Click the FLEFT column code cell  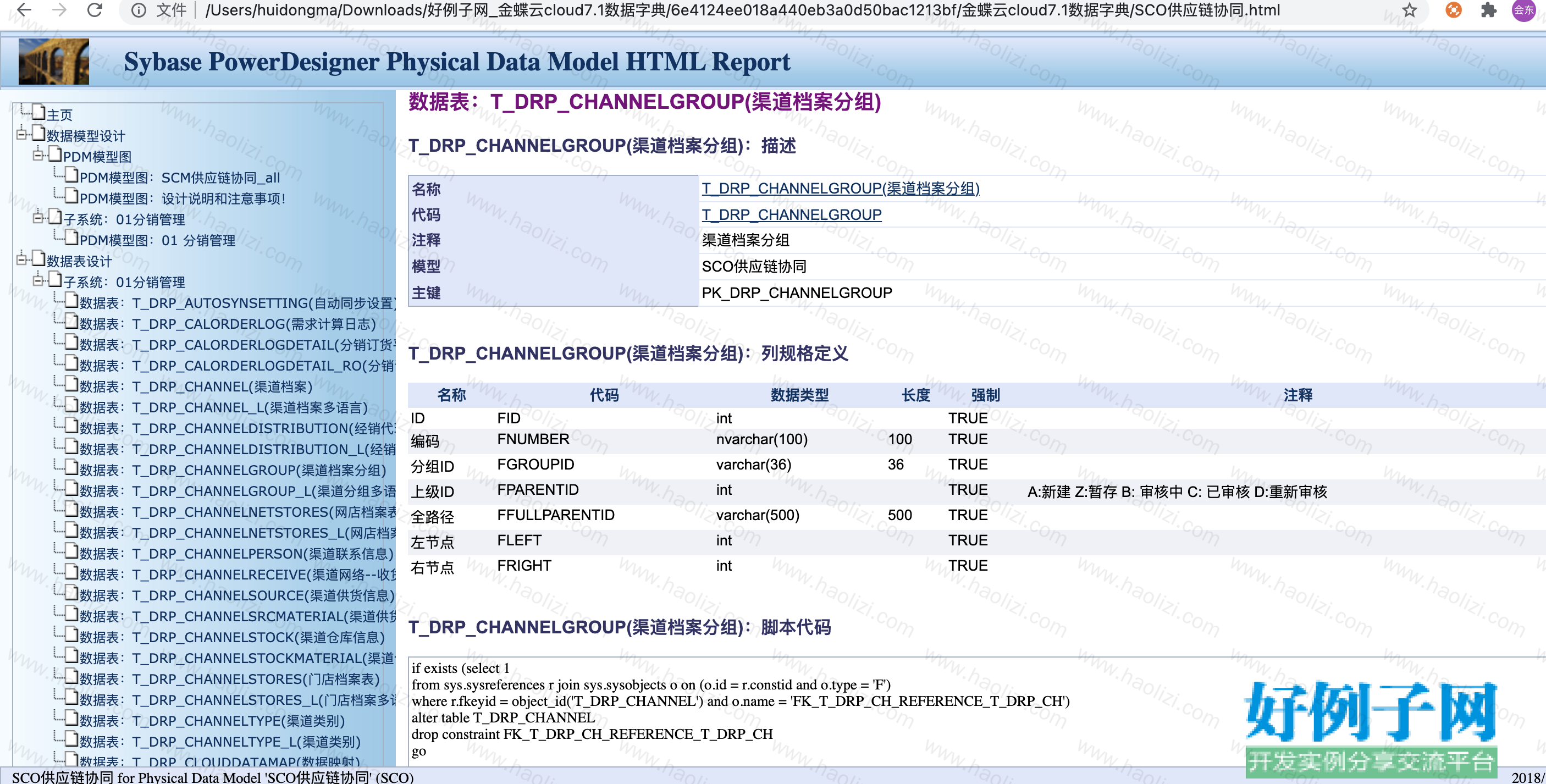(519, 540)
